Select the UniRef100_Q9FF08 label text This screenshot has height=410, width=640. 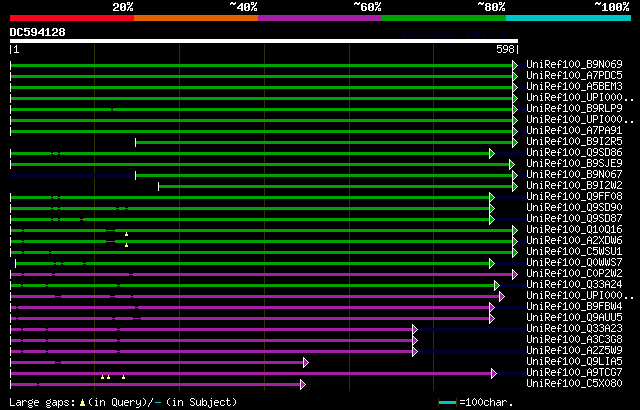[574, 197]
